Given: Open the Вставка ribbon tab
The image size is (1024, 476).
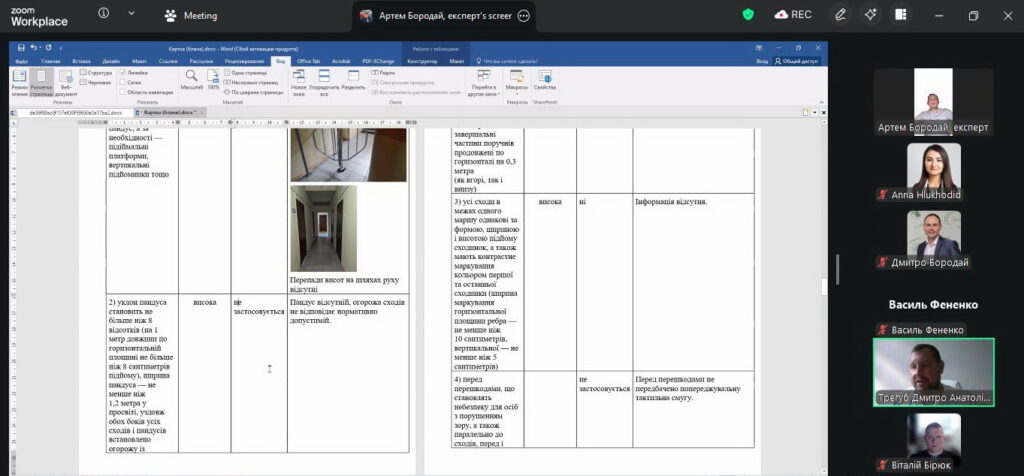Looking at the screenshot, I should 82,61.
